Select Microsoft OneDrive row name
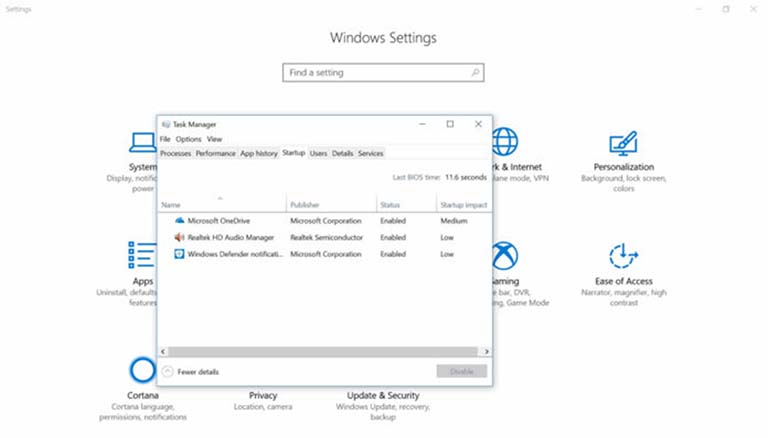The height and width of the screenshot is (438, 768). point(218,221)
